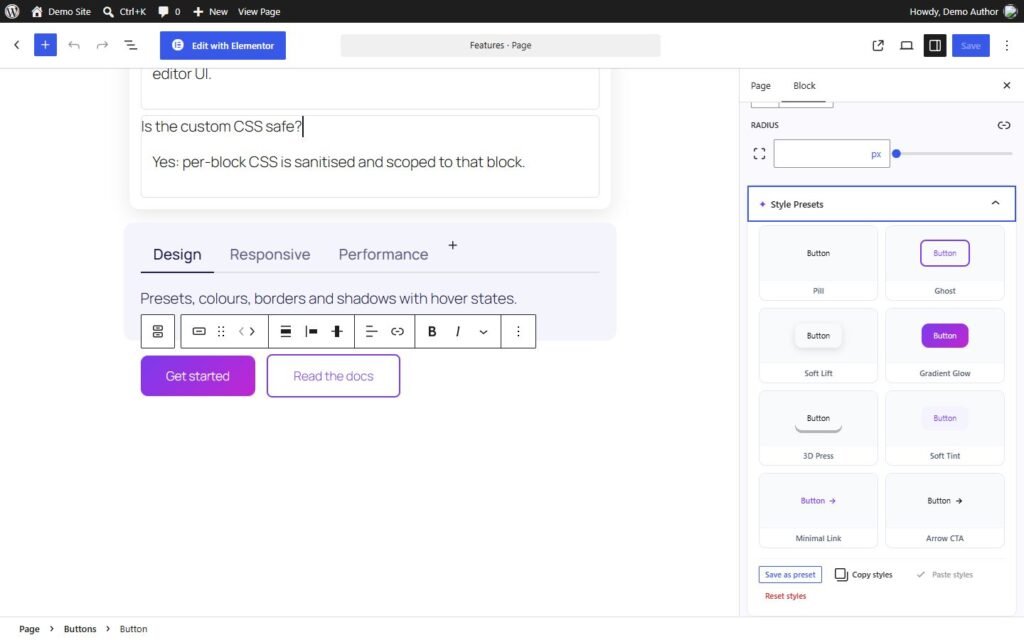
Task: Collapse the Style Presets panel
Action: [x=881, y=204]
